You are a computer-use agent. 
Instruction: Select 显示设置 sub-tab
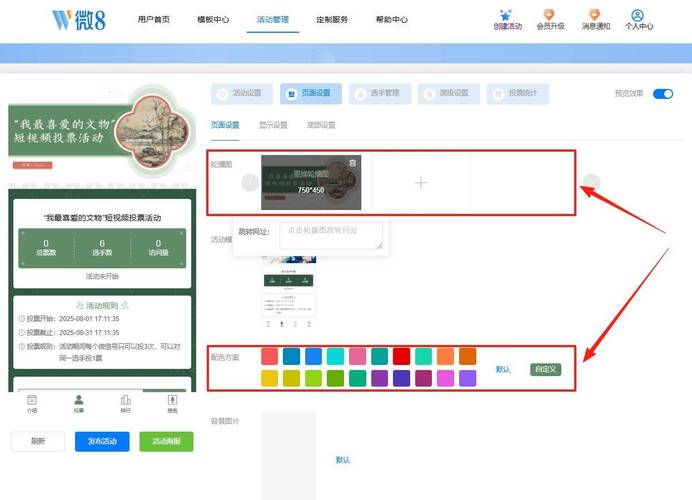coord(273,125)
